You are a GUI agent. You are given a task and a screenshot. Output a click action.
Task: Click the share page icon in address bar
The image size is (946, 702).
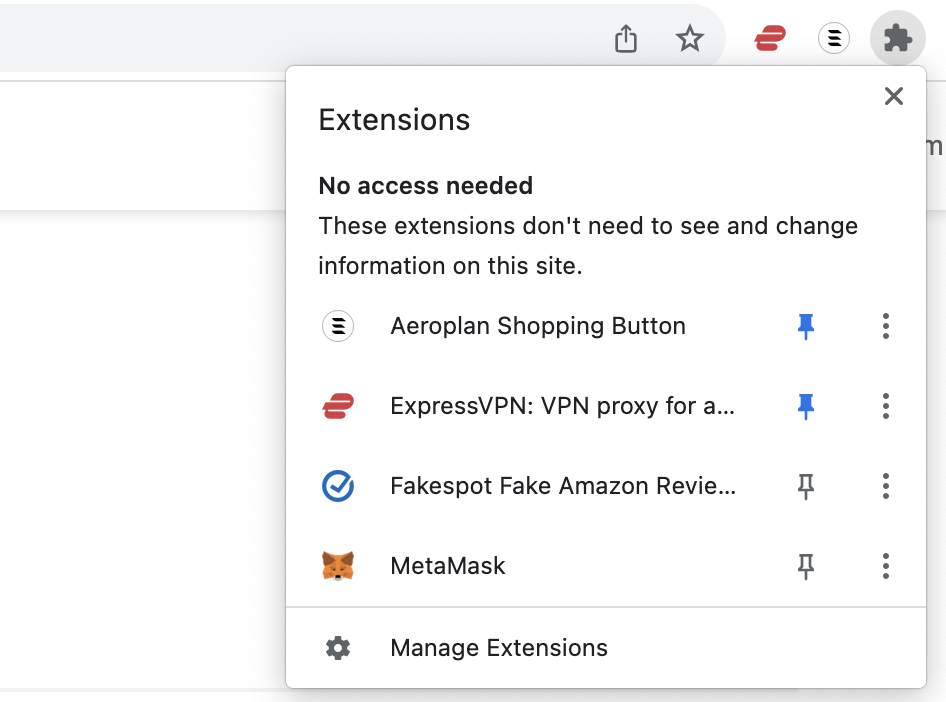click(x=626, y=39)
